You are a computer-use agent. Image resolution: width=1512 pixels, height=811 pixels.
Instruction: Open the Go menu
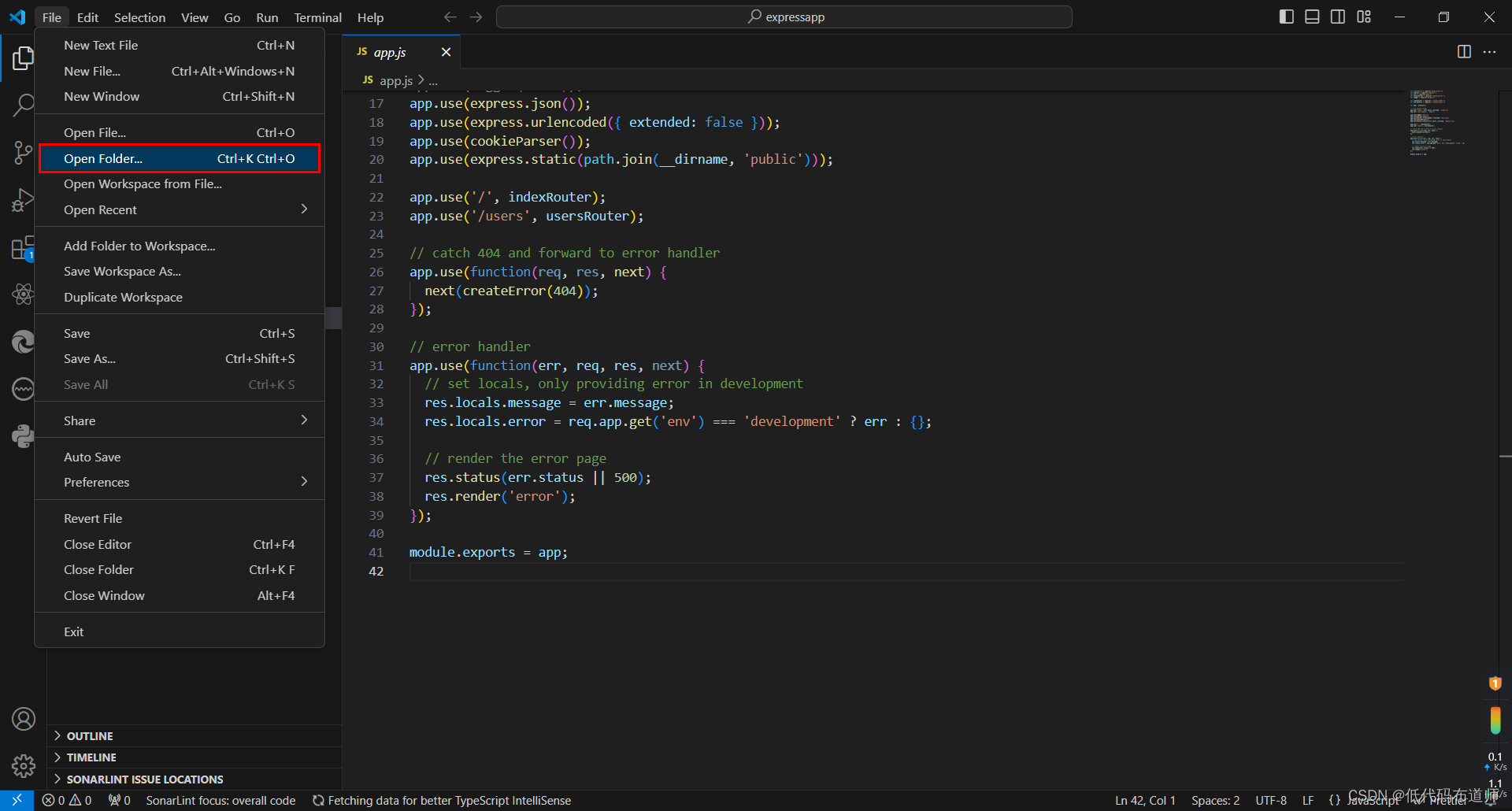[x=232, y=17]
